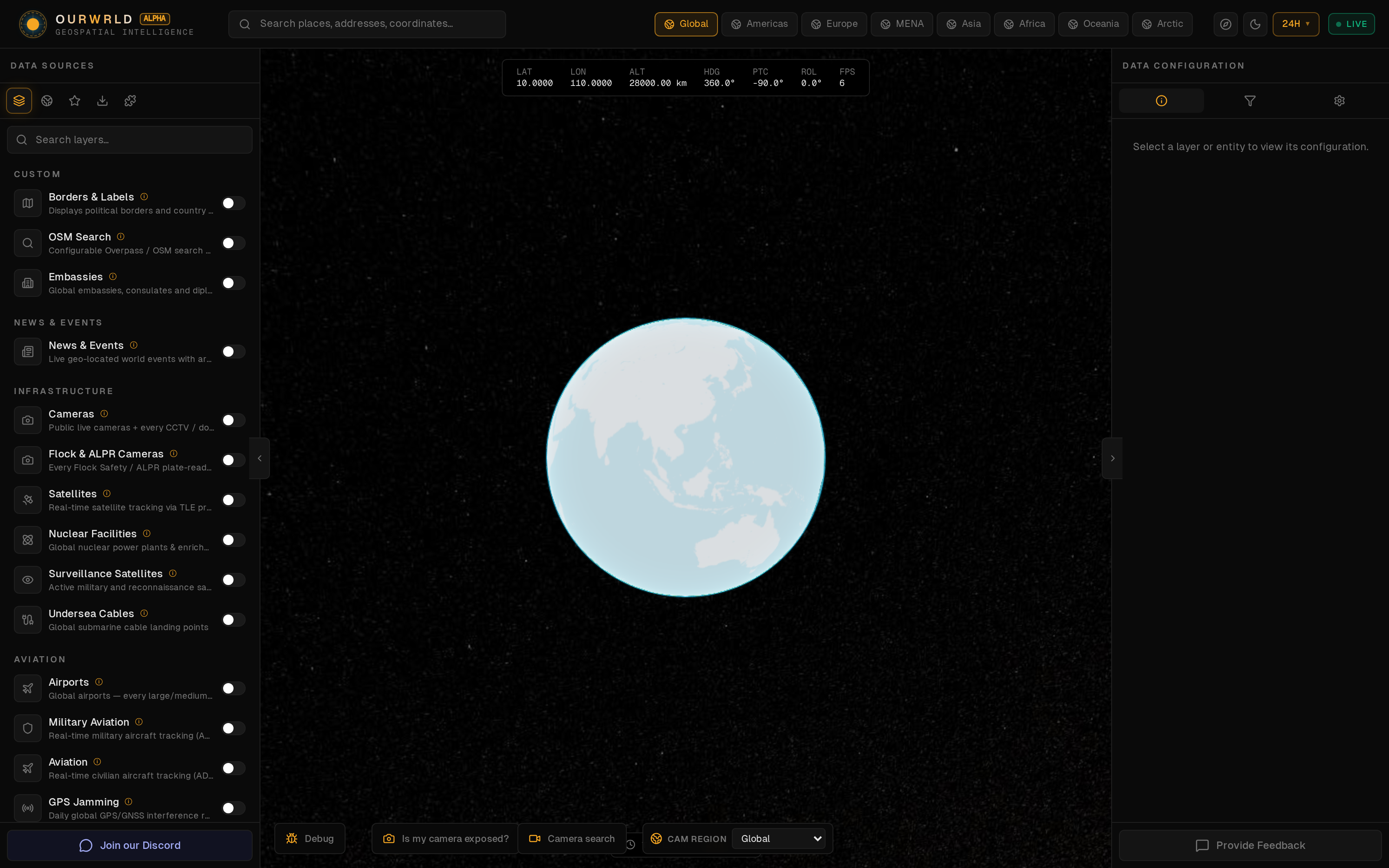Click the GPS Jamming signal icon
The width and height of the screenshot is (1389, 868).
coord(27,808)
